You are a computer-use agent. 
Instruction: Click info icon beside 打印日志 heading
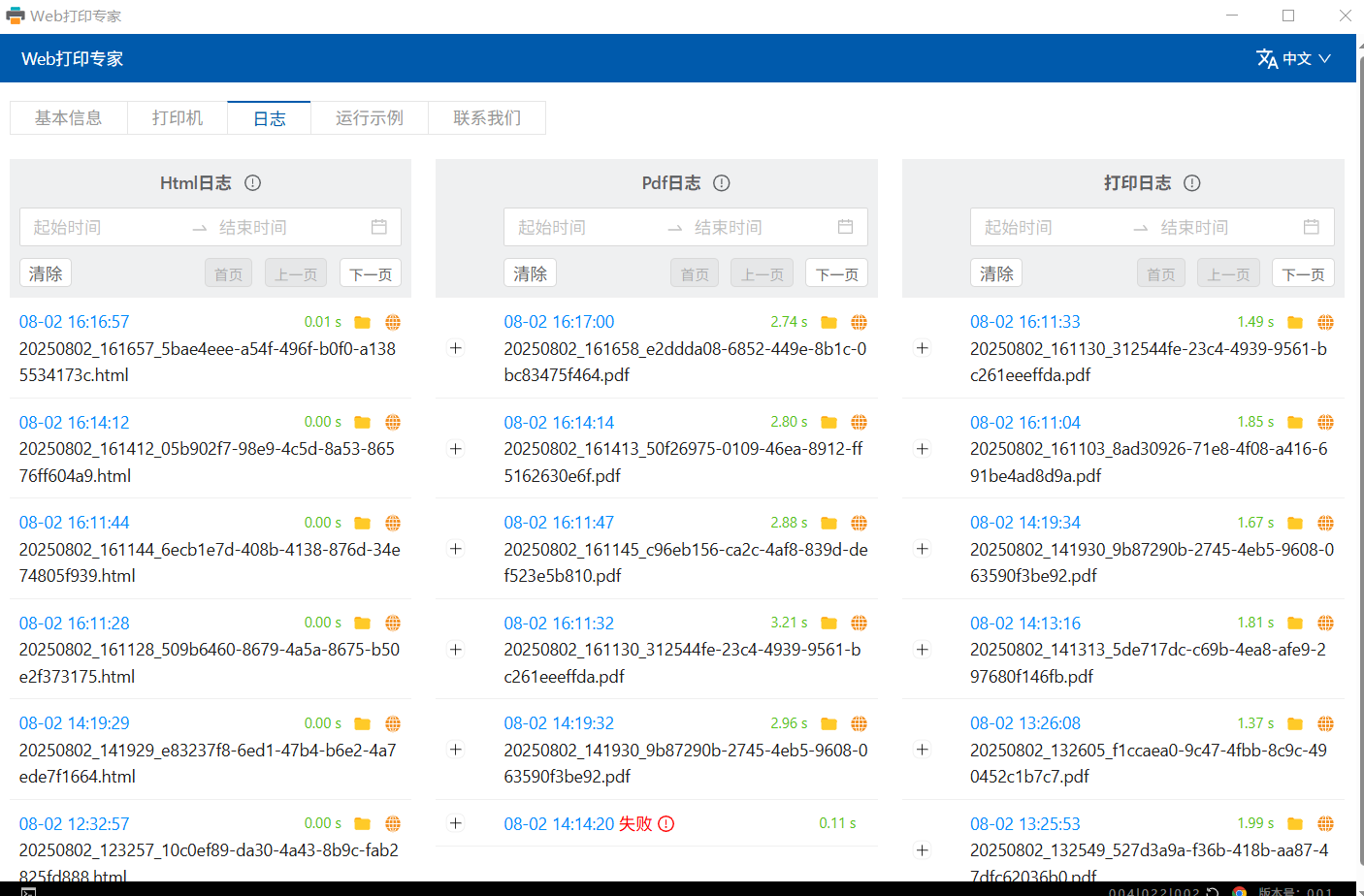coord(1192,183)
